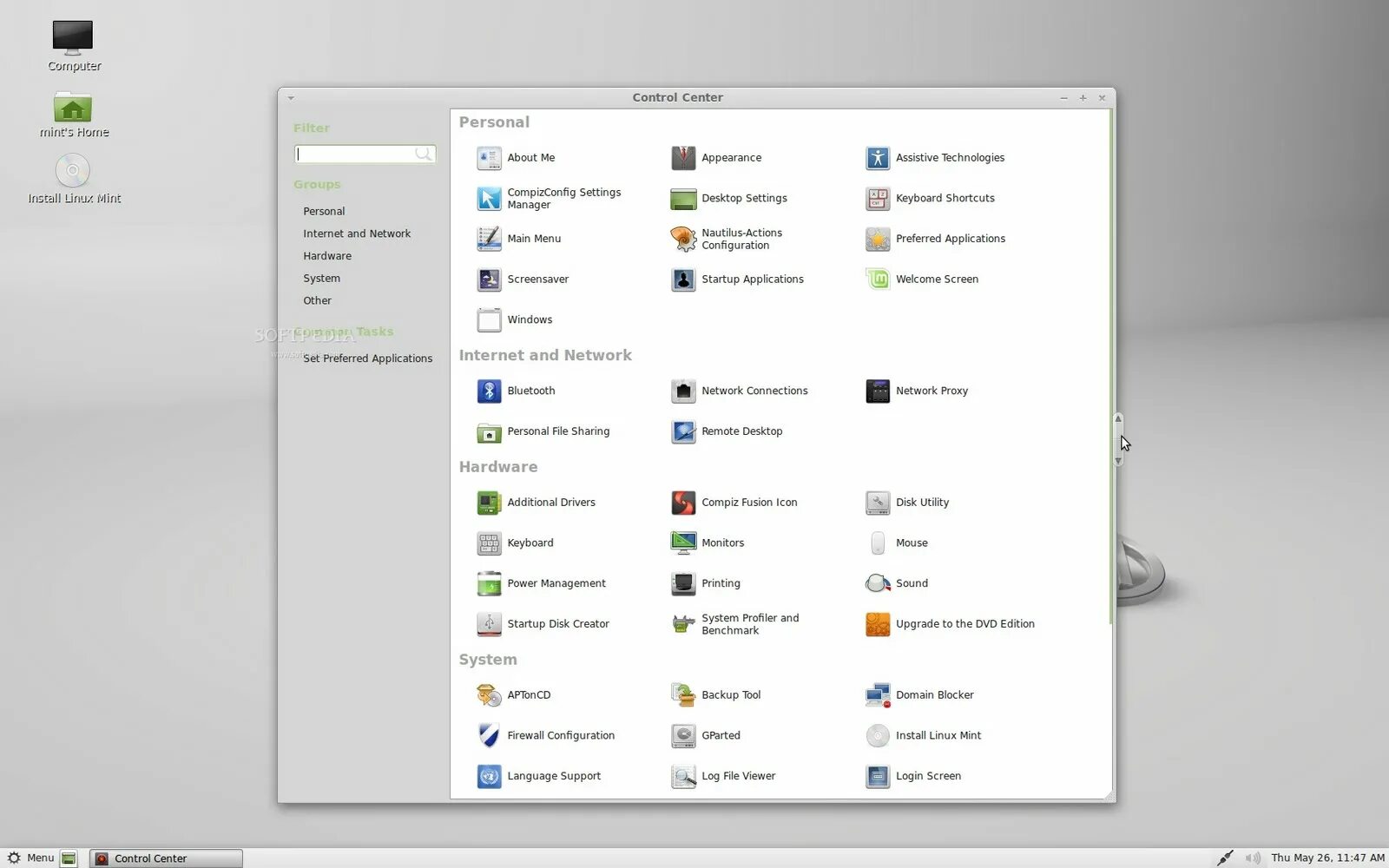Open Control Center window menu arrow

291,98
